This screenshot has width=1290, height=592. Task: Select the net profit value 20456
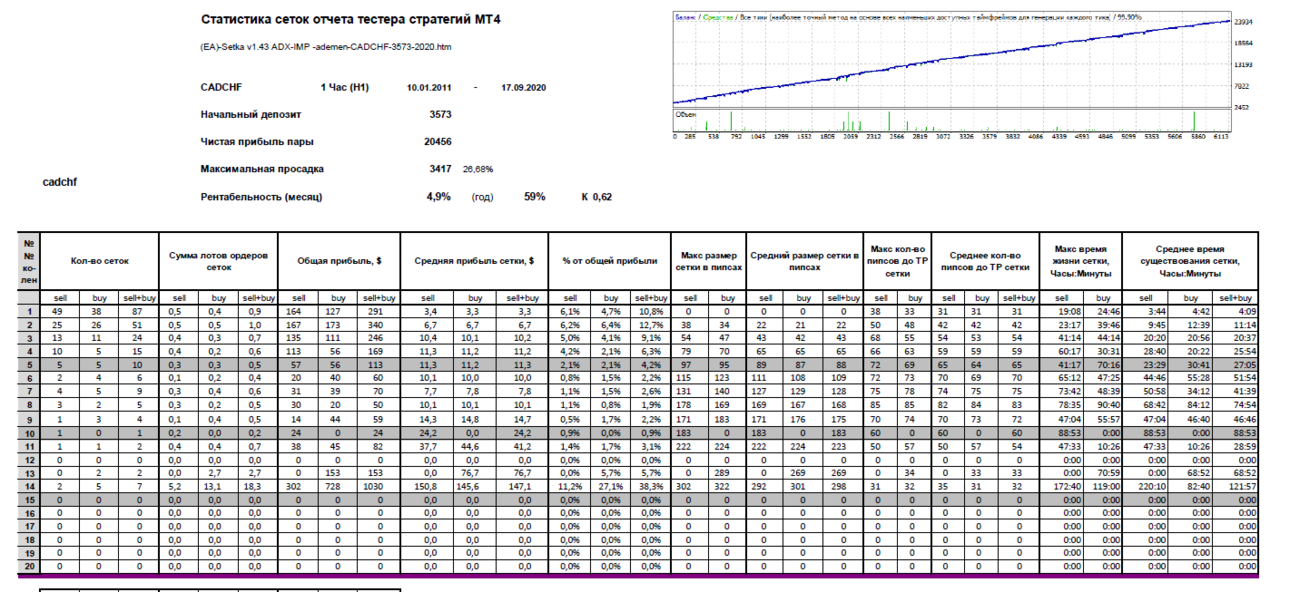(437, 142)
